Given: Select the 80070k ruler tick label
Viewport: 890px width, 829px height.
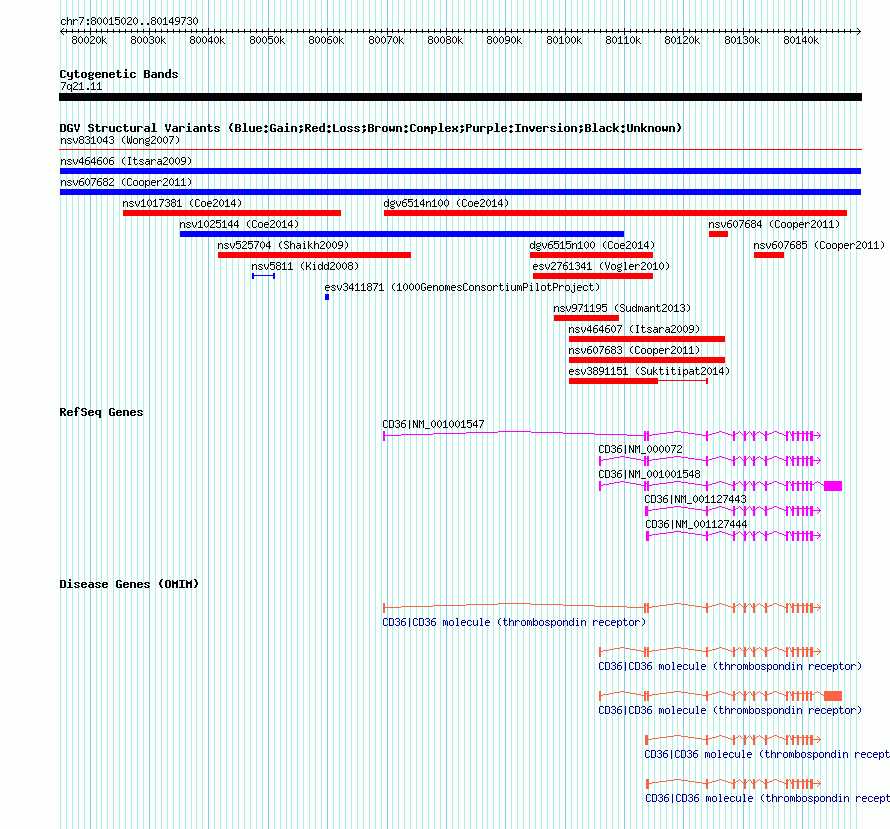Looking at the screenshot, I should (386, 40).
